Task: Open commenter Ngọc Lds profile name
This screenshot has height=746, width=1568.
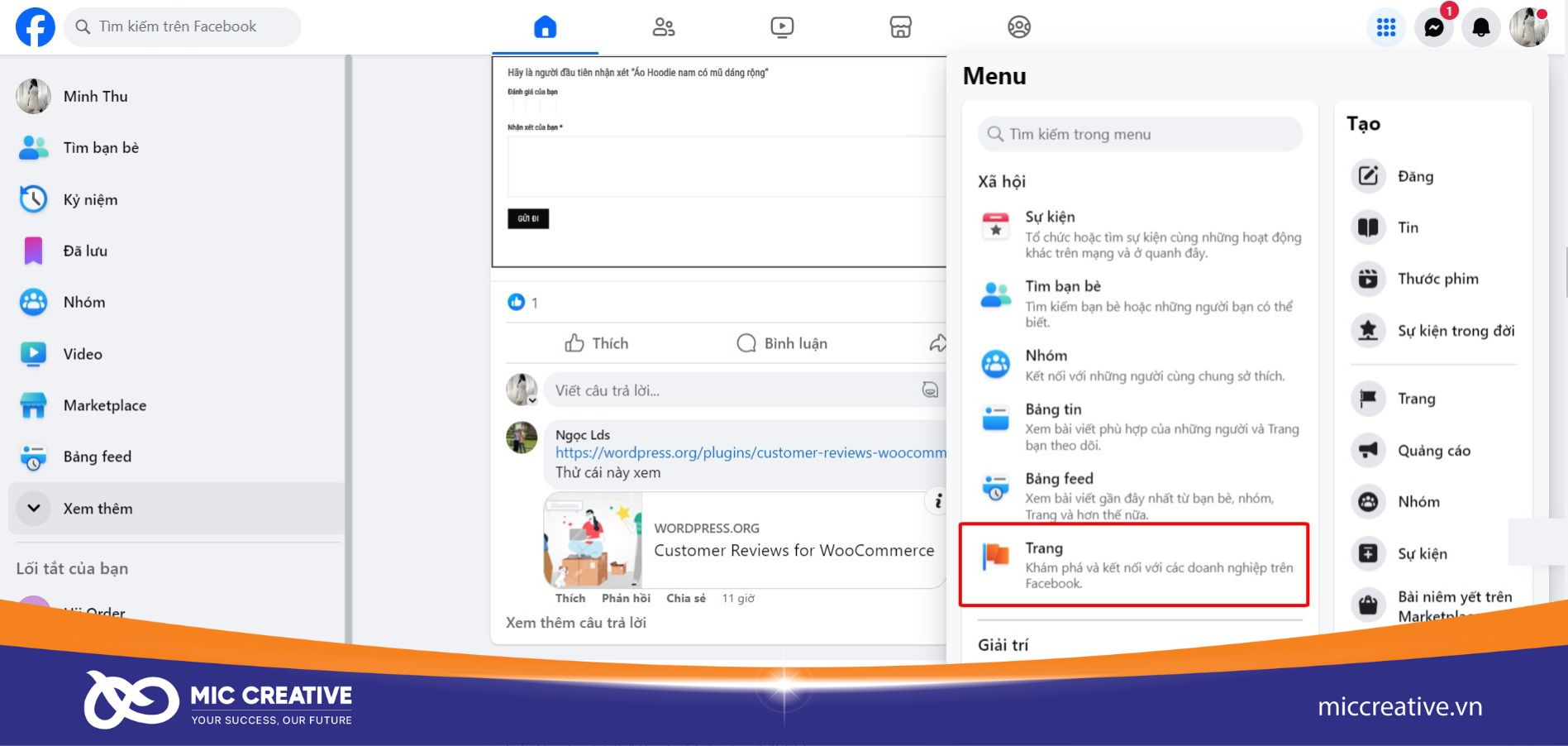Action: [583, 435]
